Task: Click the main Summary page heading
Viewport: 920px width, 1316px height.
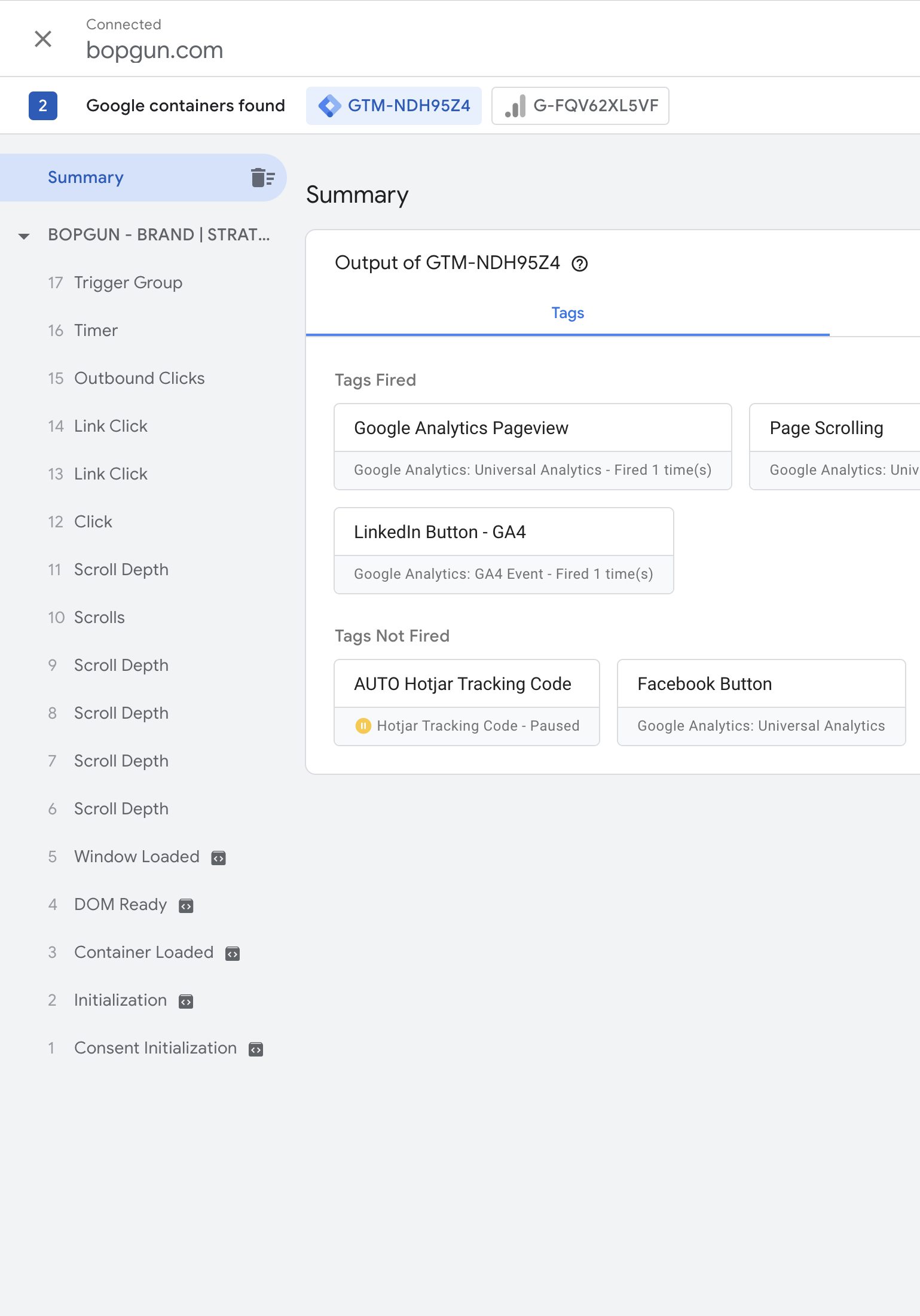Action: 357,196
